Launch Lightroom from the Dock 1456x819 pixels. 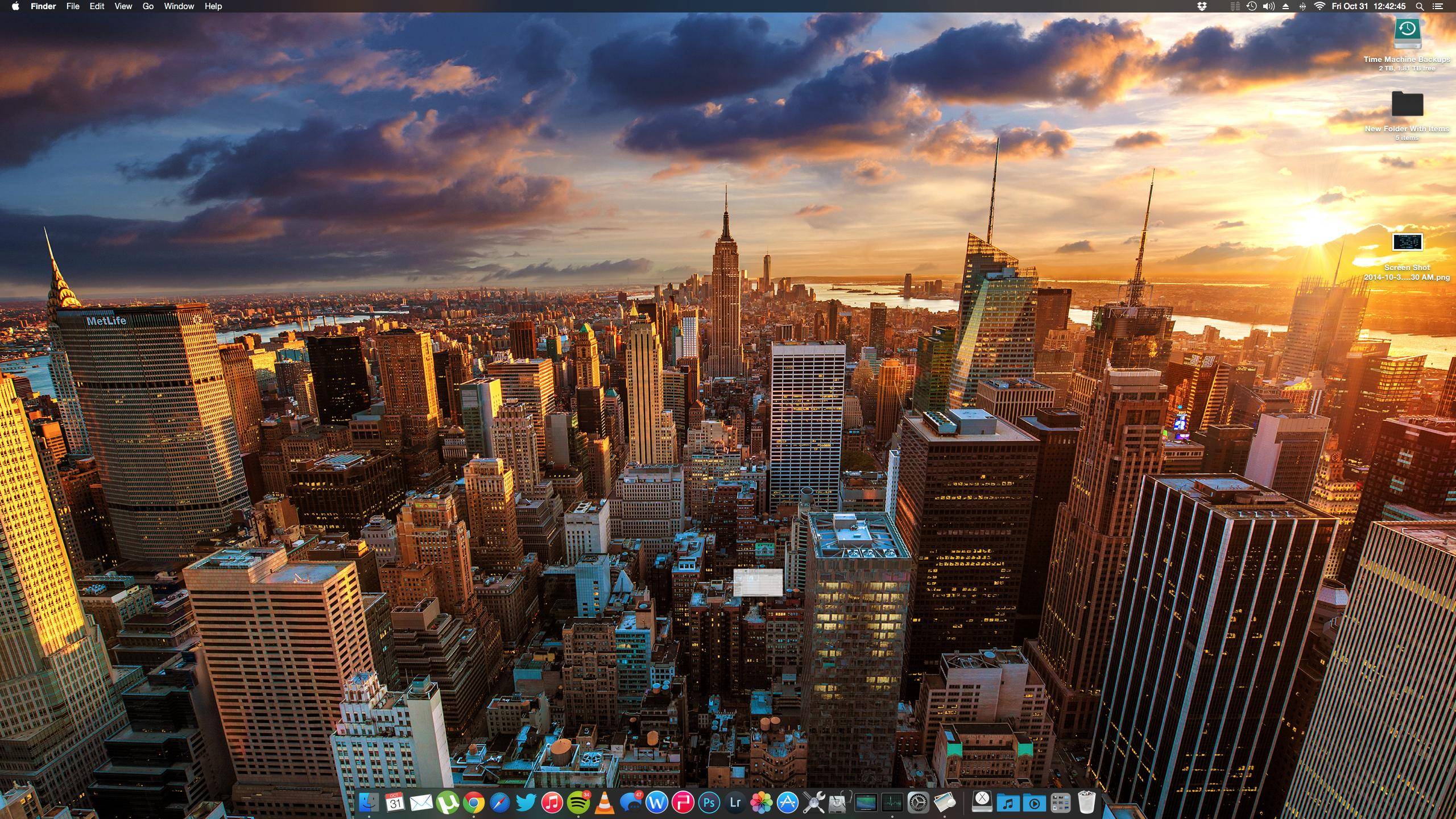click(x=735, y=803)
